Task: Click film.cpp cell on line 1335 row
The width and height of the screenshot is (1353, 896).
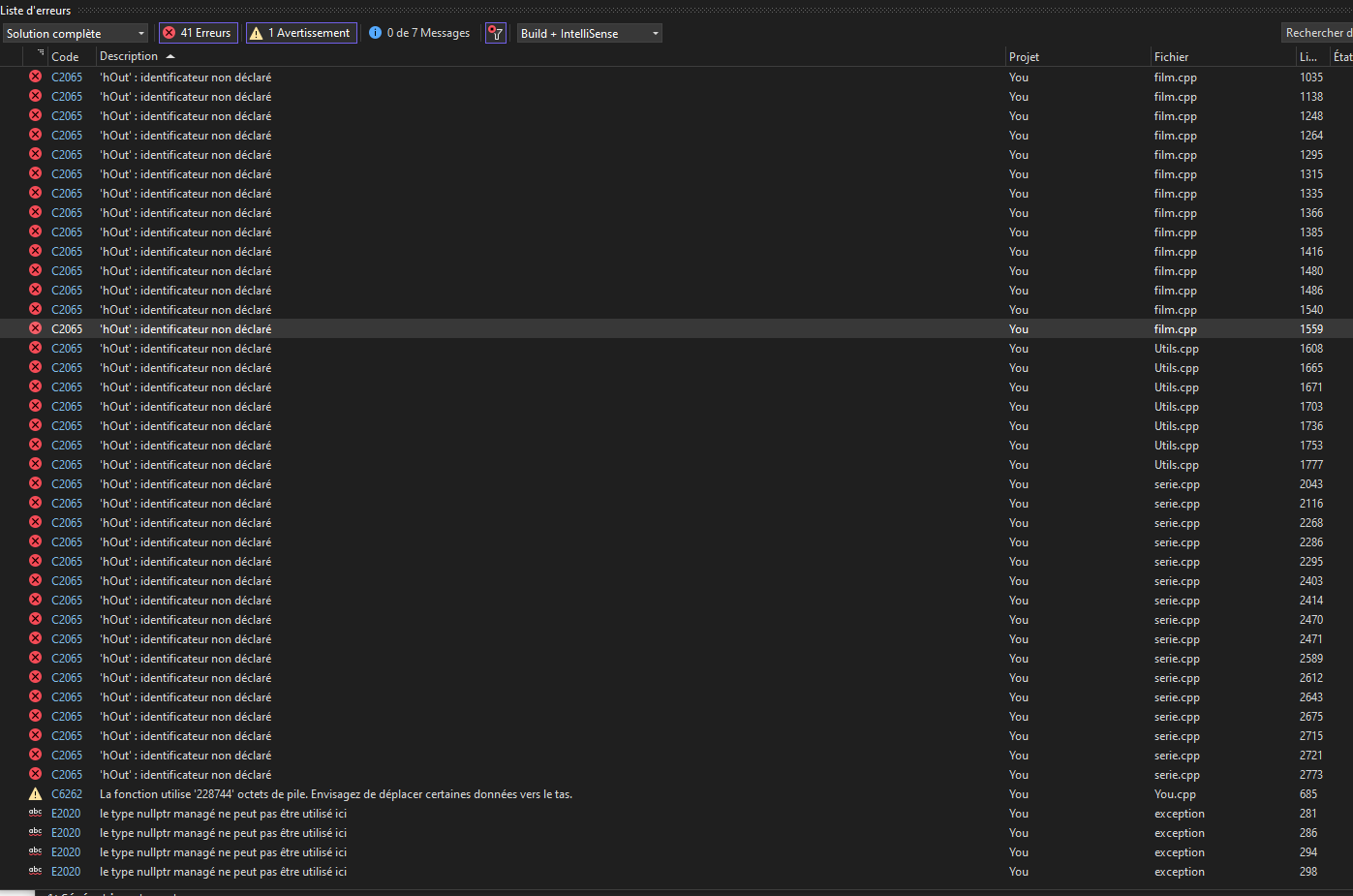Action: click(1176, 194)
